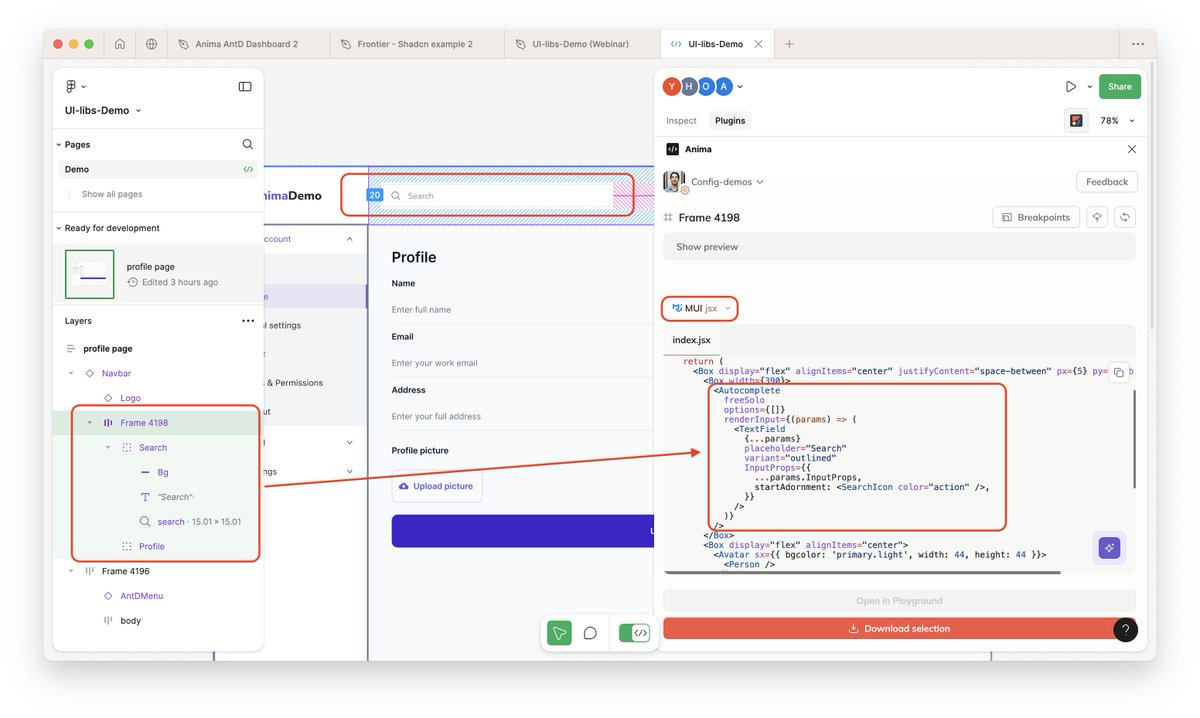
Task: Click the green Share button
Action: [x=1120, y=87]
